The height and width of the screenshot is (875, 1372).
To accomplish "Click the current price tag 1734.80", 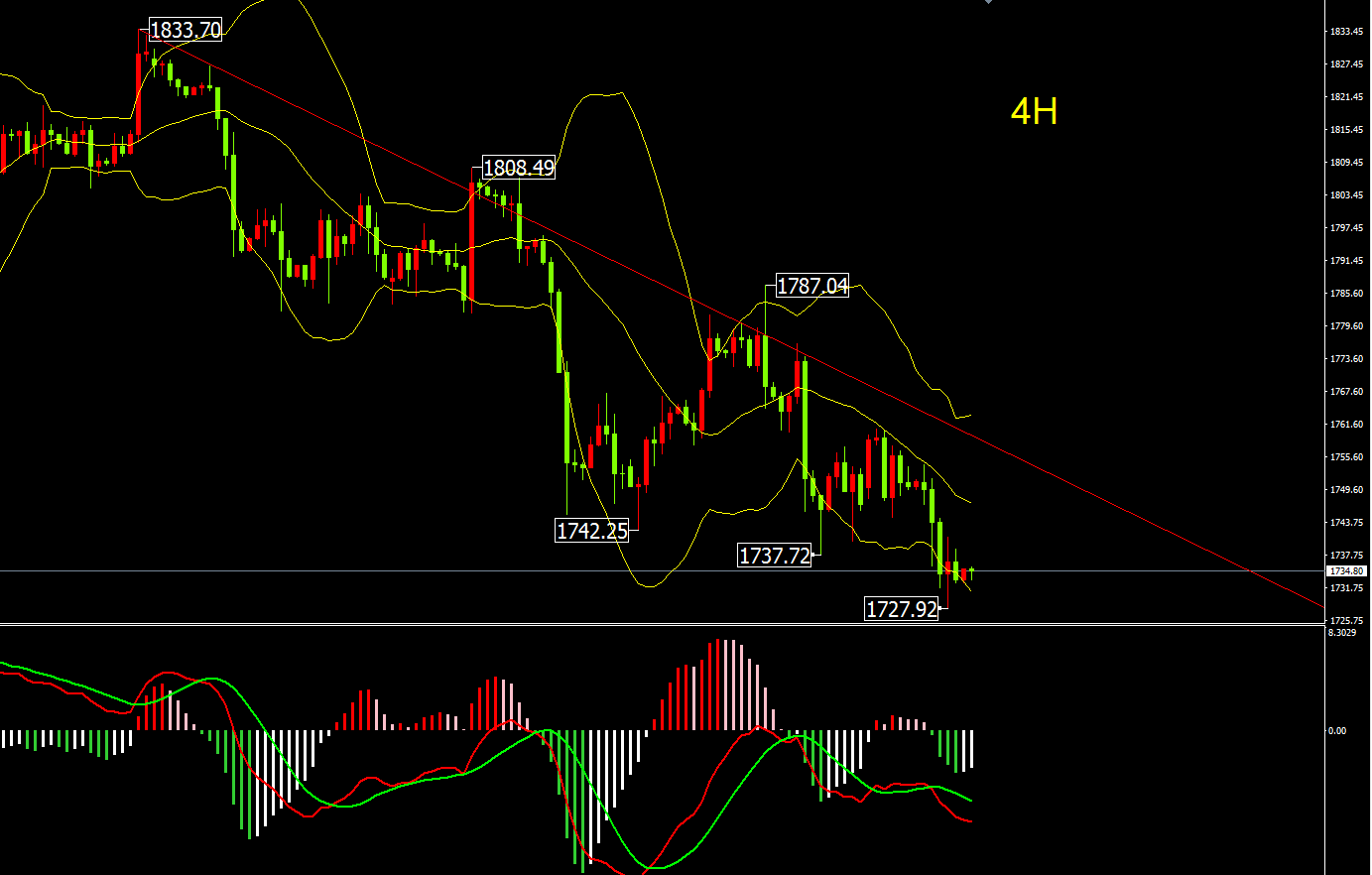I will click(1346, 571).
